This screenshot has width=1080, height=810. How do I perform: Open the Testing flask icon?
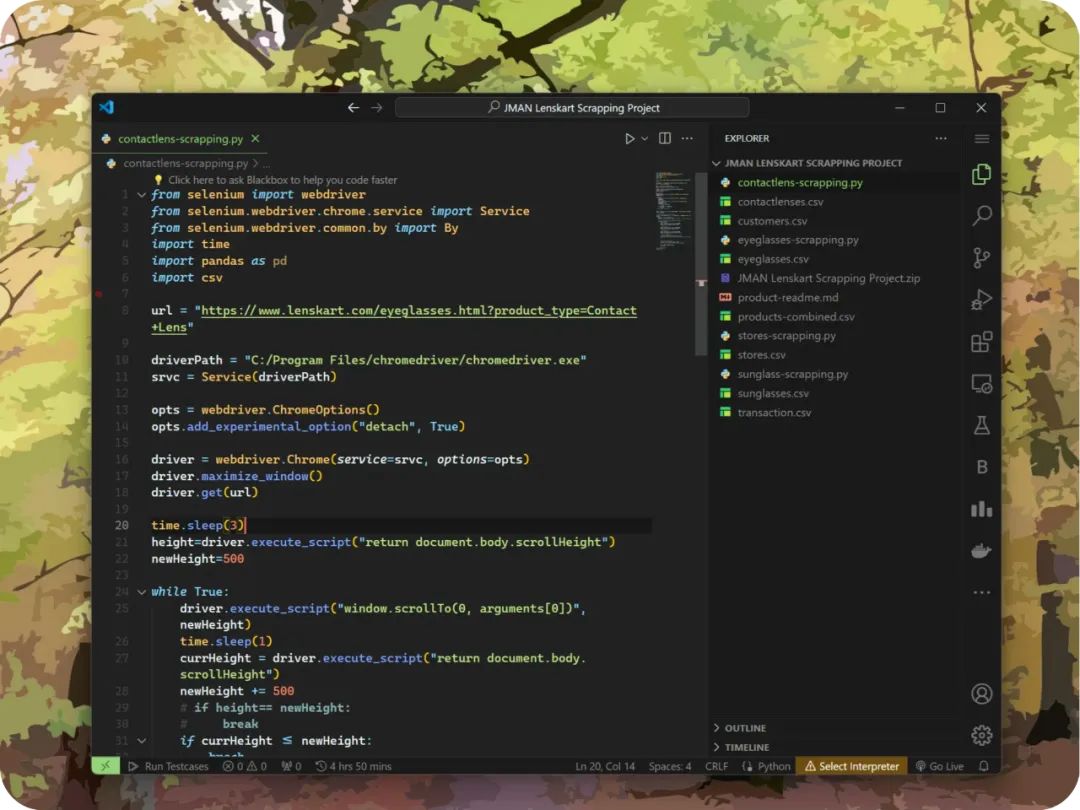[x=981, y=426]
